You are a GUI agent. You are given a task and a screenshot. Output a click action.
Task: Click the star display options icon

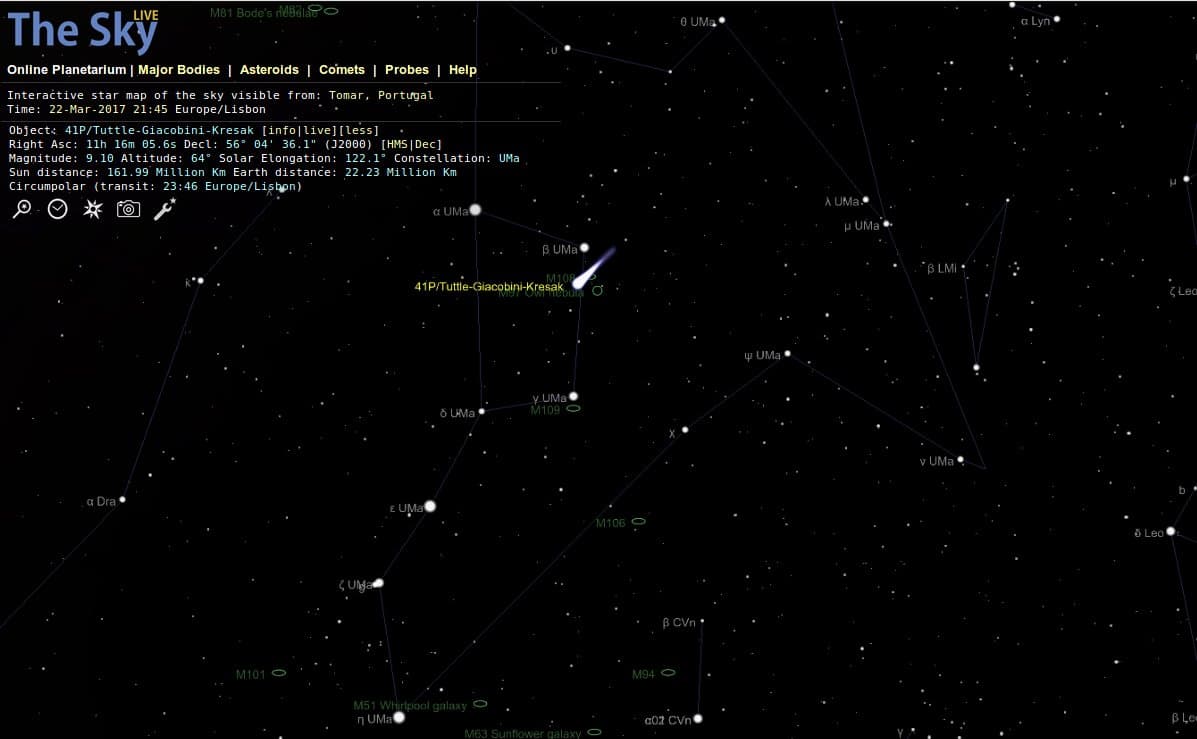click(92, 208)
